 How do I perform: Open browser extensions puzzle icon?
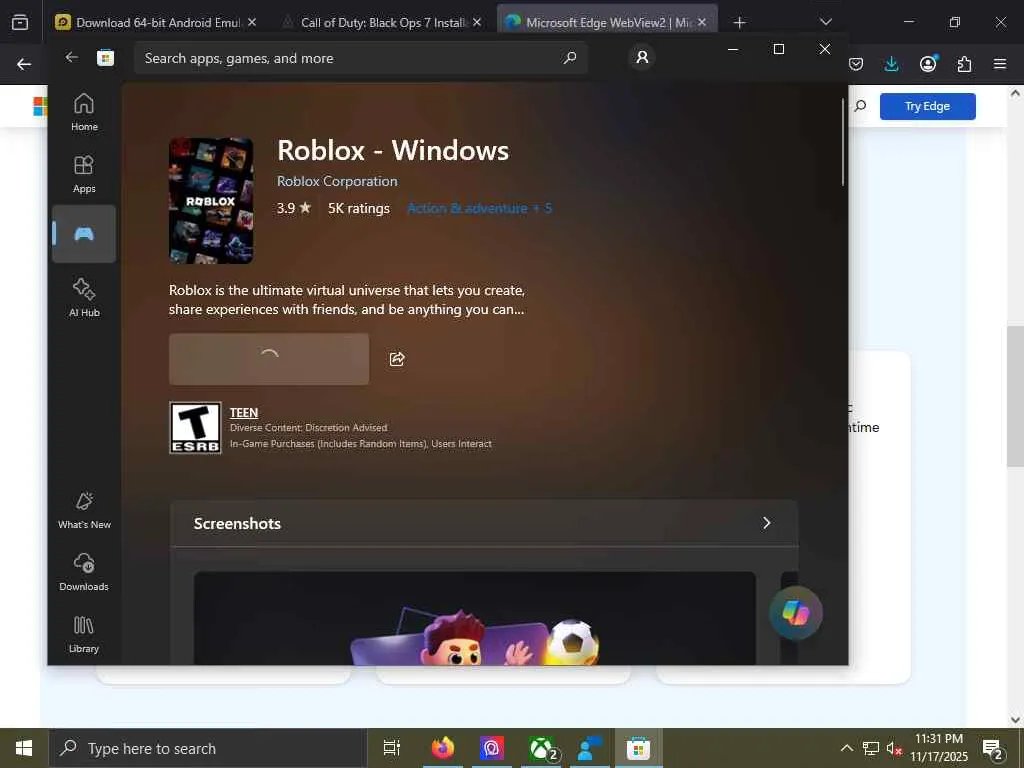[965, 64]
